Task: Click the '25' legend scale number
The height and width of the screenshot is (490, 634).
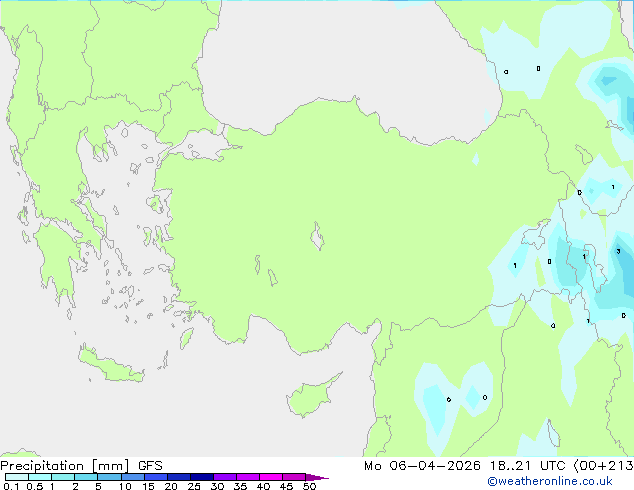Action: click(194, 486)
